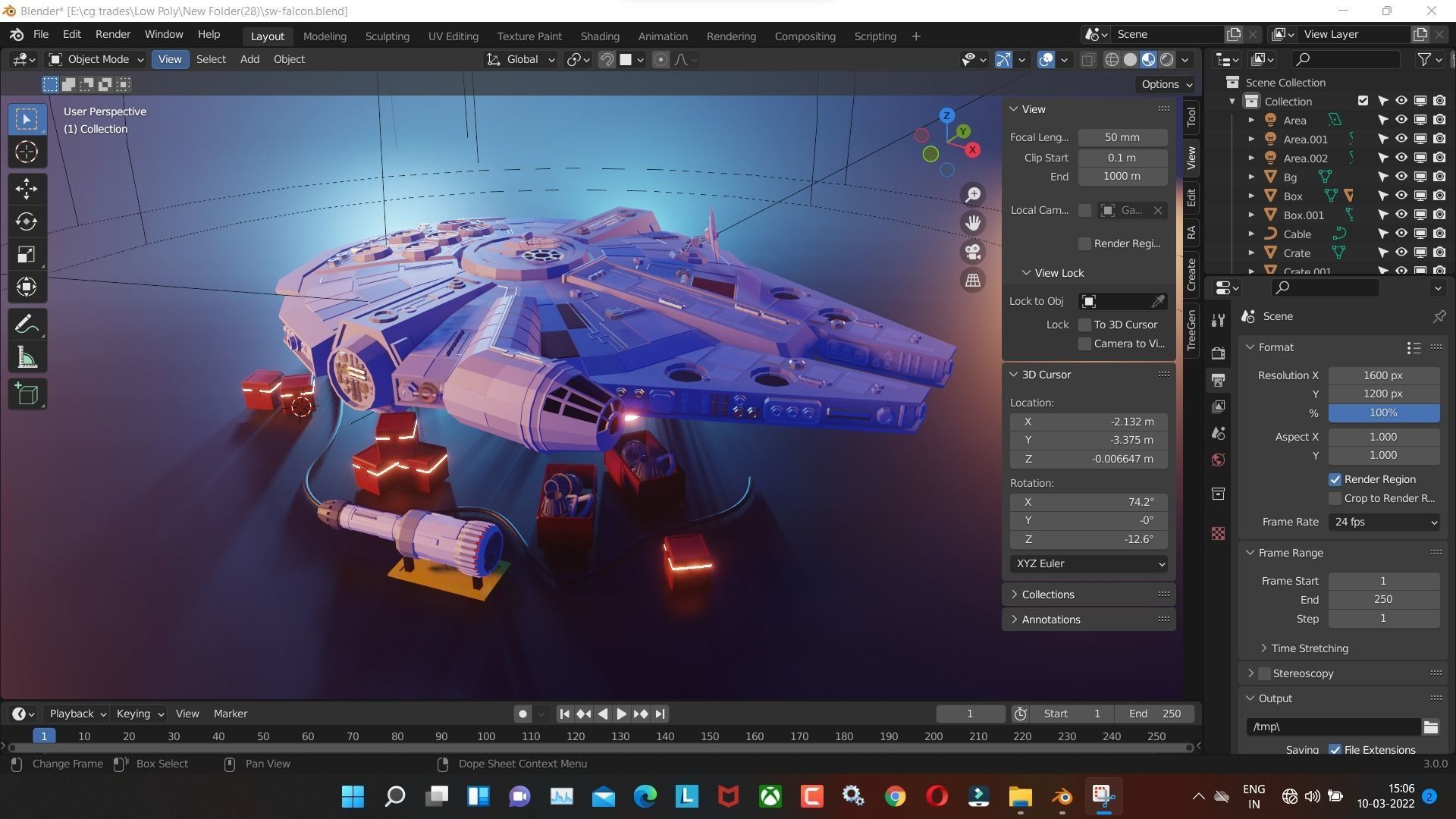Screen dimensions: 1456x819
Task: Click the Focal Length 50 mm field
Action: pos(1122,137)
